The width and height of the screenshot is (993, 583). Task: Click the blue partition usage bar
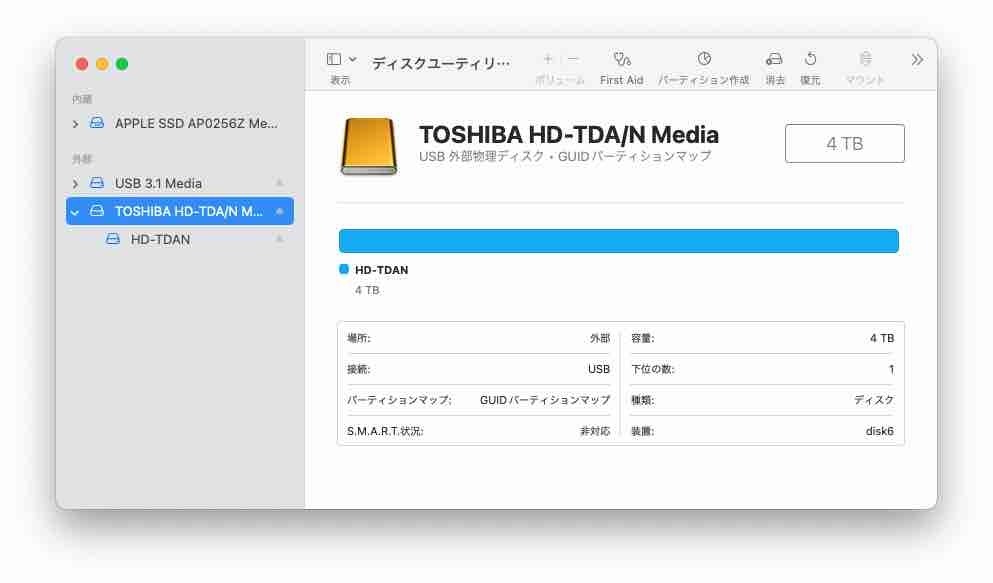tap(619, 241)
